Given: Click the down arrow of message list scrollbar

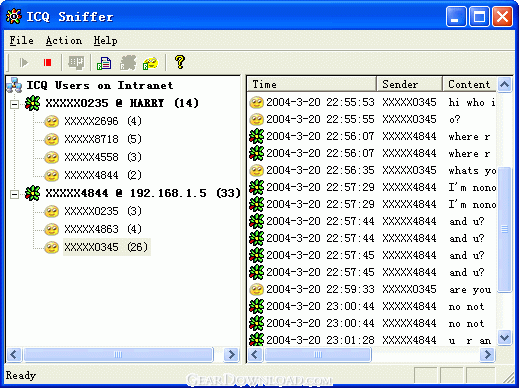Looking at the screenshot, I should point(504,338).
